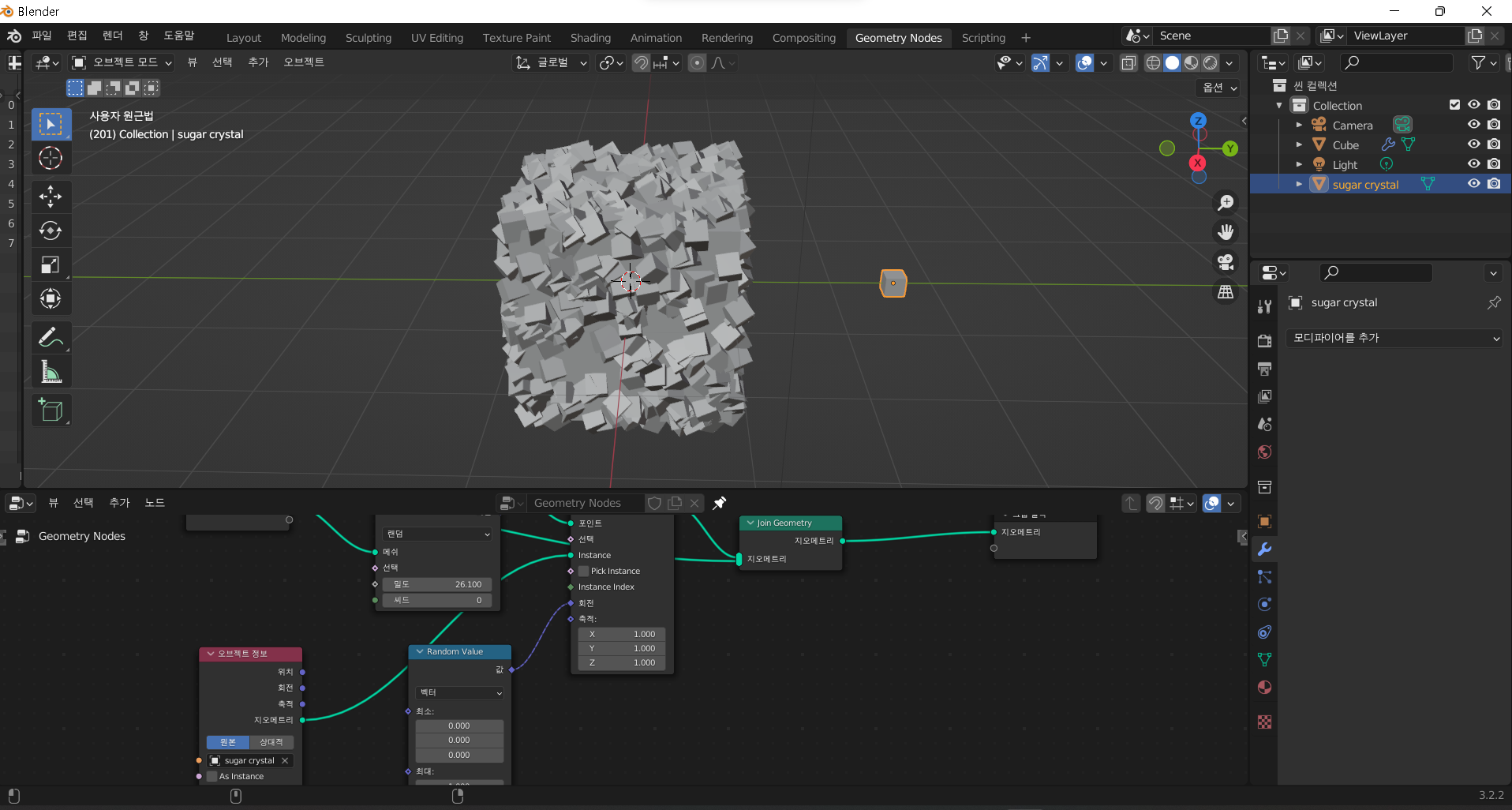The height and width of the screenshot is (810, 1512).
Task: Clear the sugar crystal object field
Action: [285, 760]
